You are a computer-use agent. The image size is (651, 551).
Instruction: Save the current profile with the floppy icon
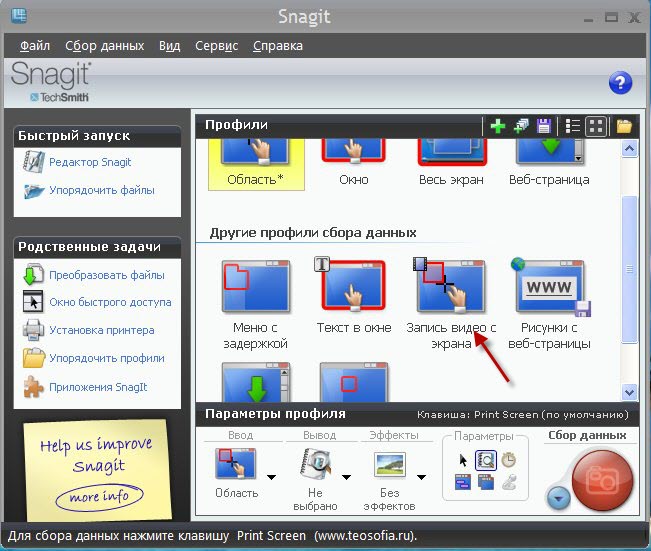[543, 126]
